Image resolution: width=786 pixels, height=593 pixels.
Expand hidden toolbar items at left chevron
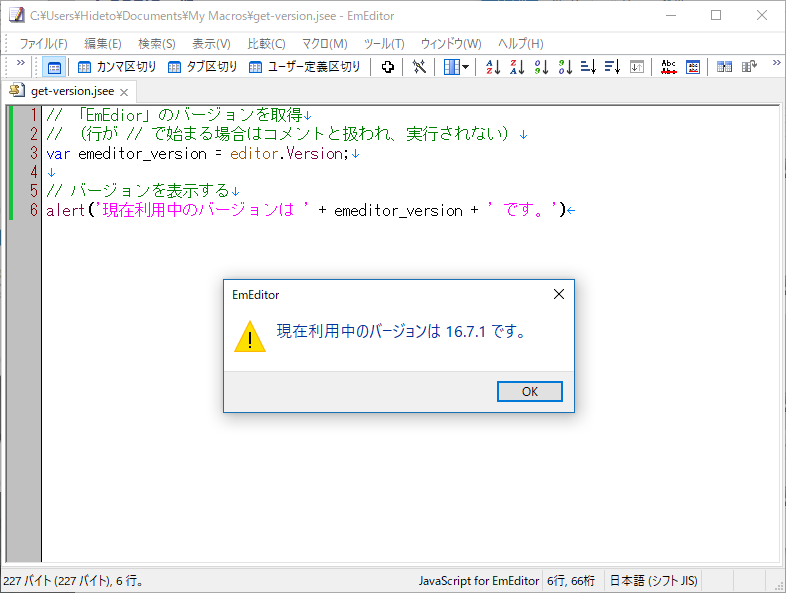tap(21, 63)
